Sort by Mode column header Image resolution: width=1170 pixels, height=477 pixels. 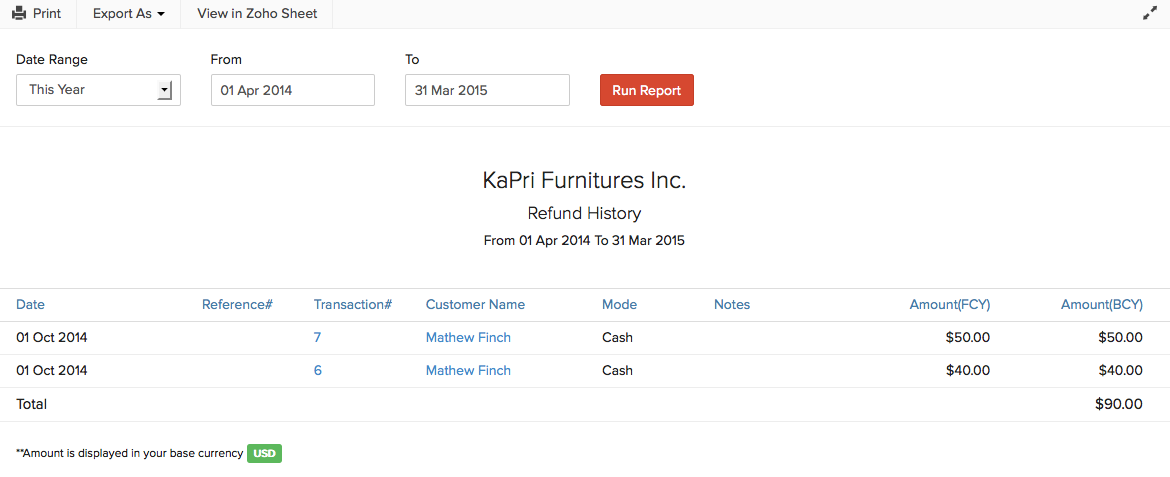(x=619, y=305)
